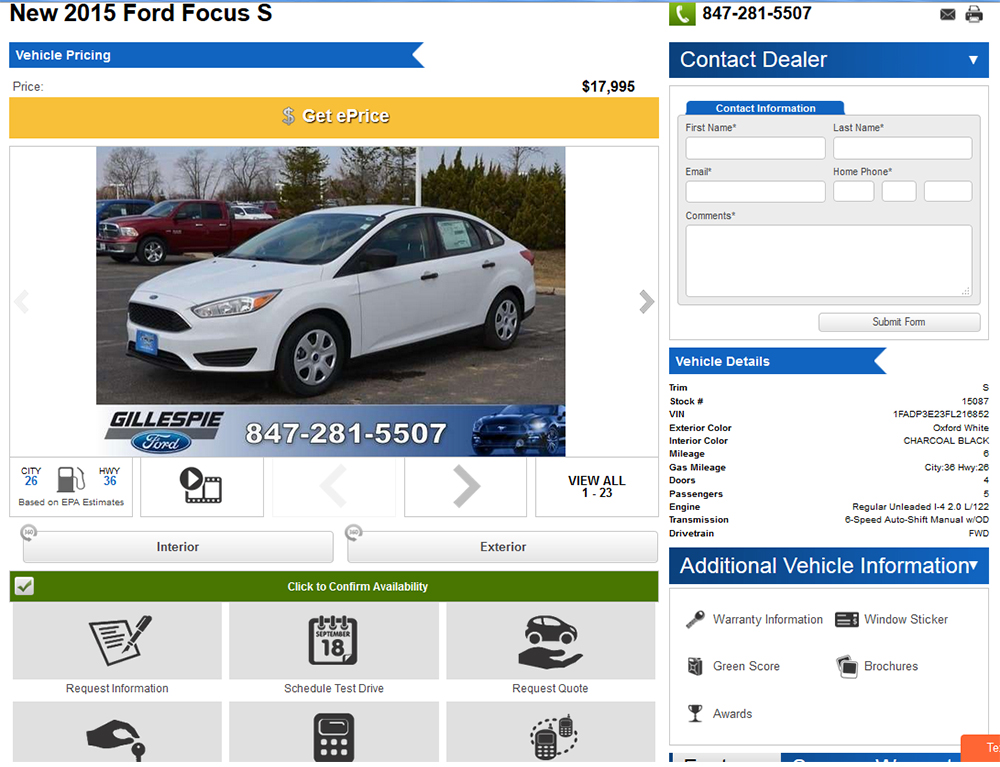Screen dimensions: 1000x767
Task: Click the fuel economy EPA estimates box
Action: (71, 486)
